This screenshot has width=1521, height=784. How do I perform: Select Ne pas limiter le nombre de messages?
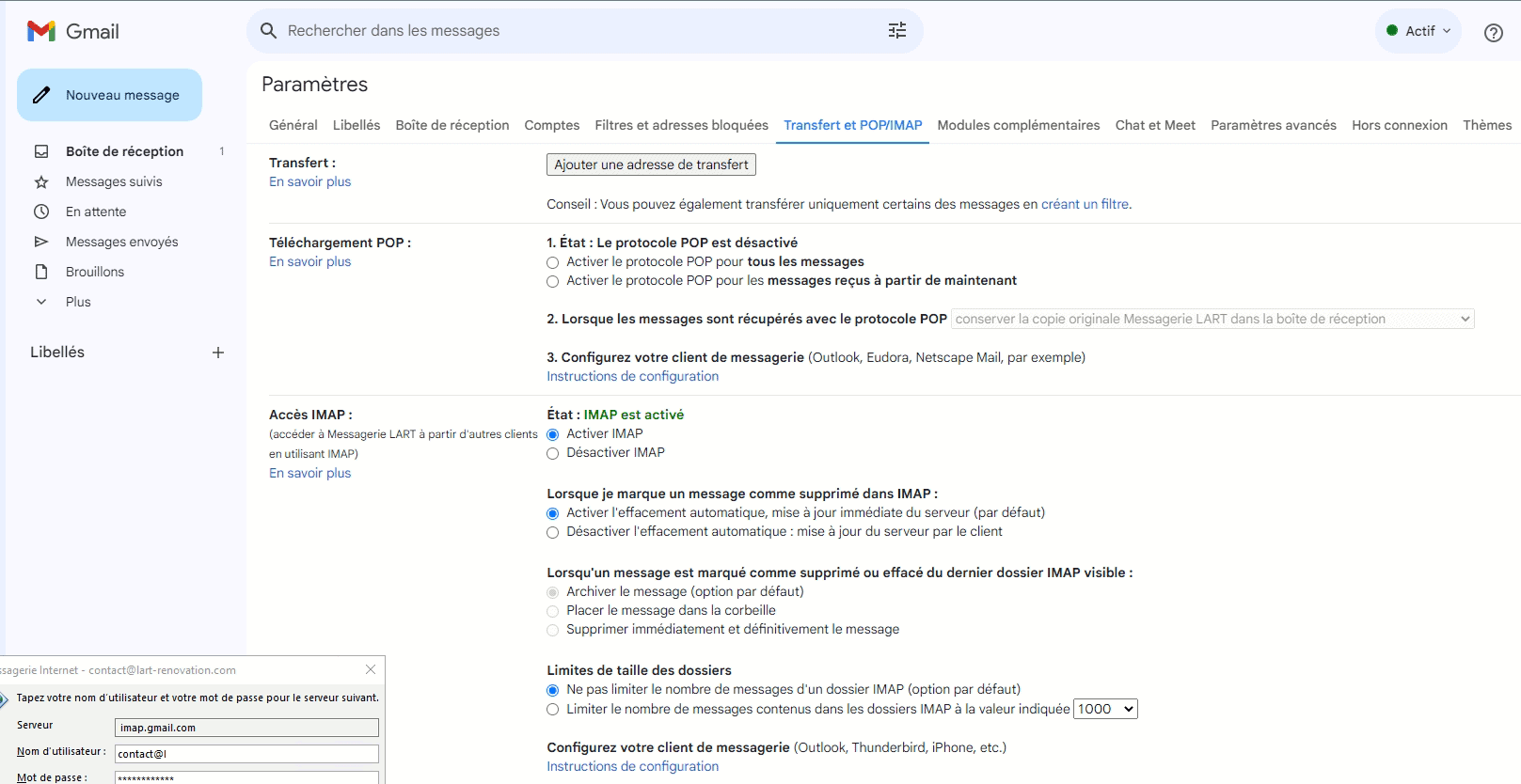point(553,690)
